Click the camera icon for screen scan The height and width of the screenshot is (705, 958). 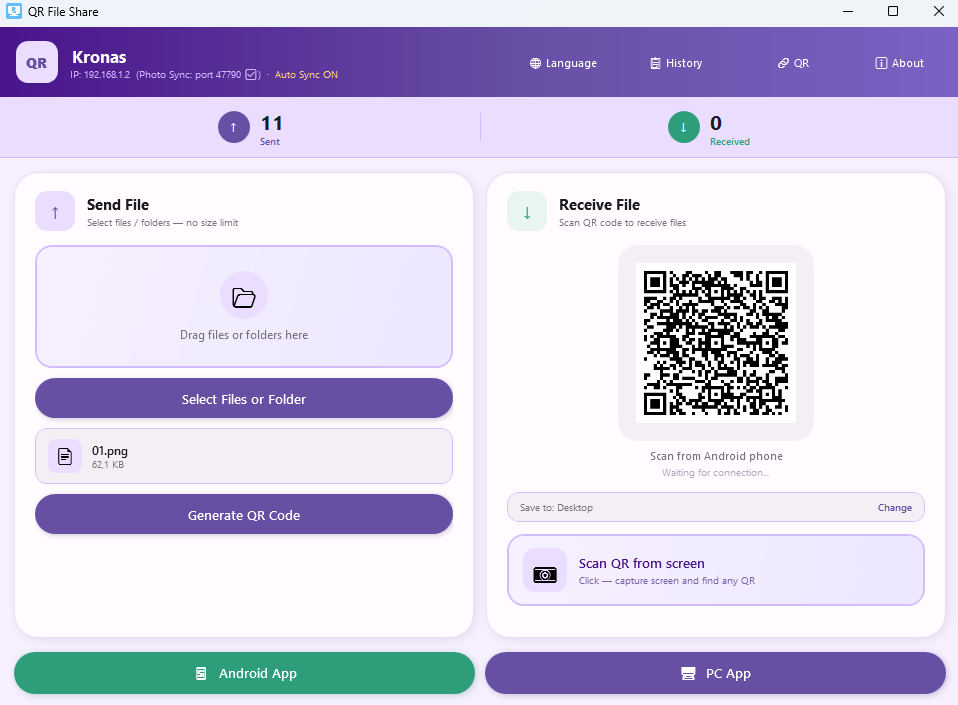[x=544, y=570]
